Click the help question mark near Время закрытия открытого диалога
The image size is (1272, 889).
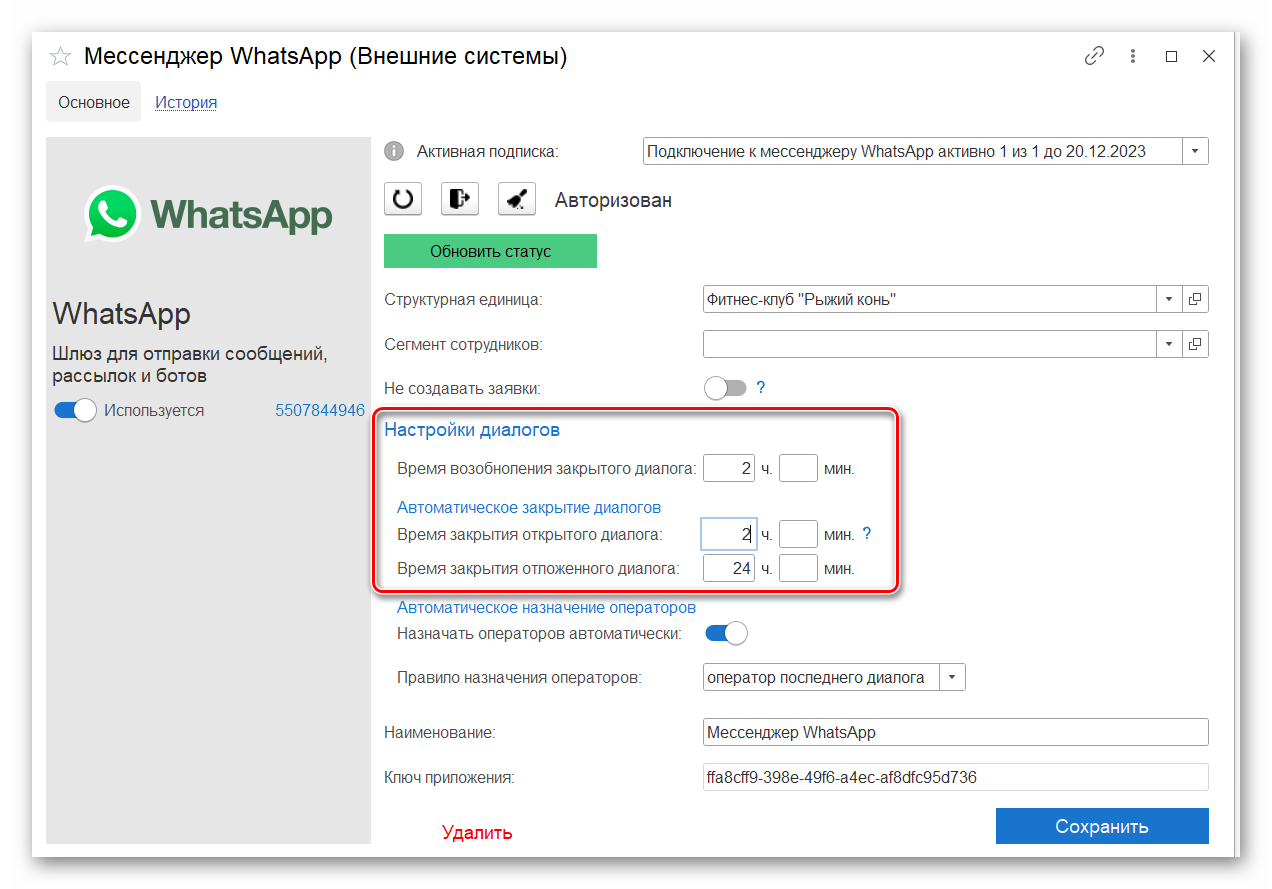tap(867, 534)
